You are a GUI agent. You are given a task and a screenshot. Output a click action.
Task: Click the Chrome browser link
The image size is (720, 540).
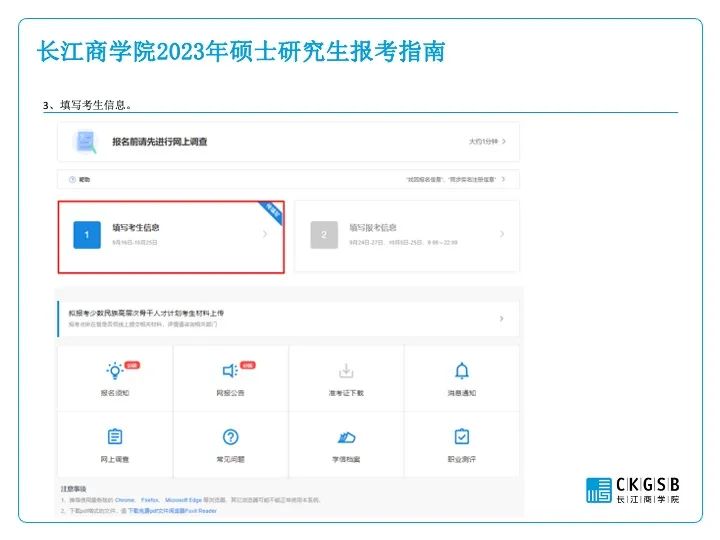click(x=124, y=500)
